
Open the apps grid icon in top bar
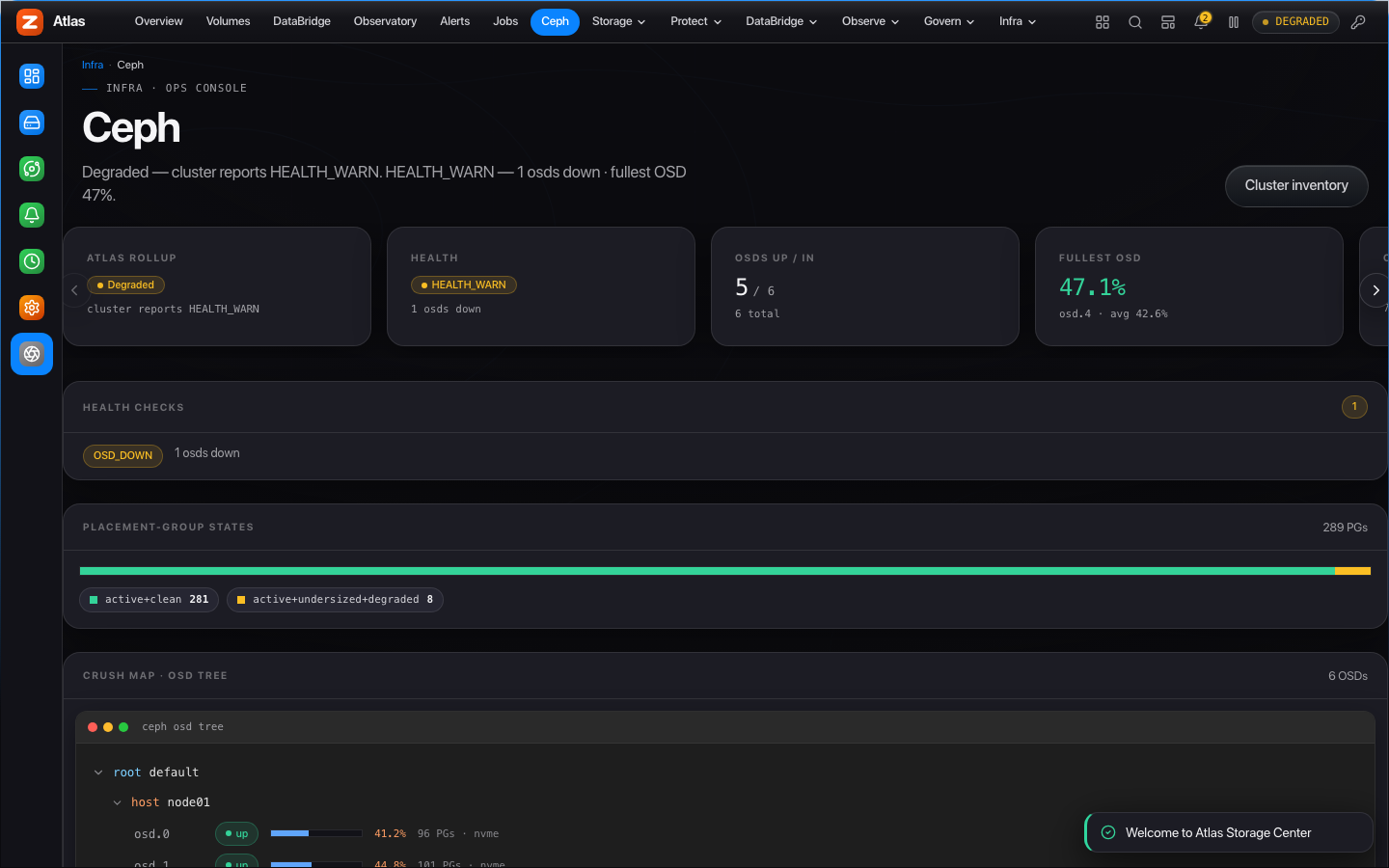pos(1103,22)
